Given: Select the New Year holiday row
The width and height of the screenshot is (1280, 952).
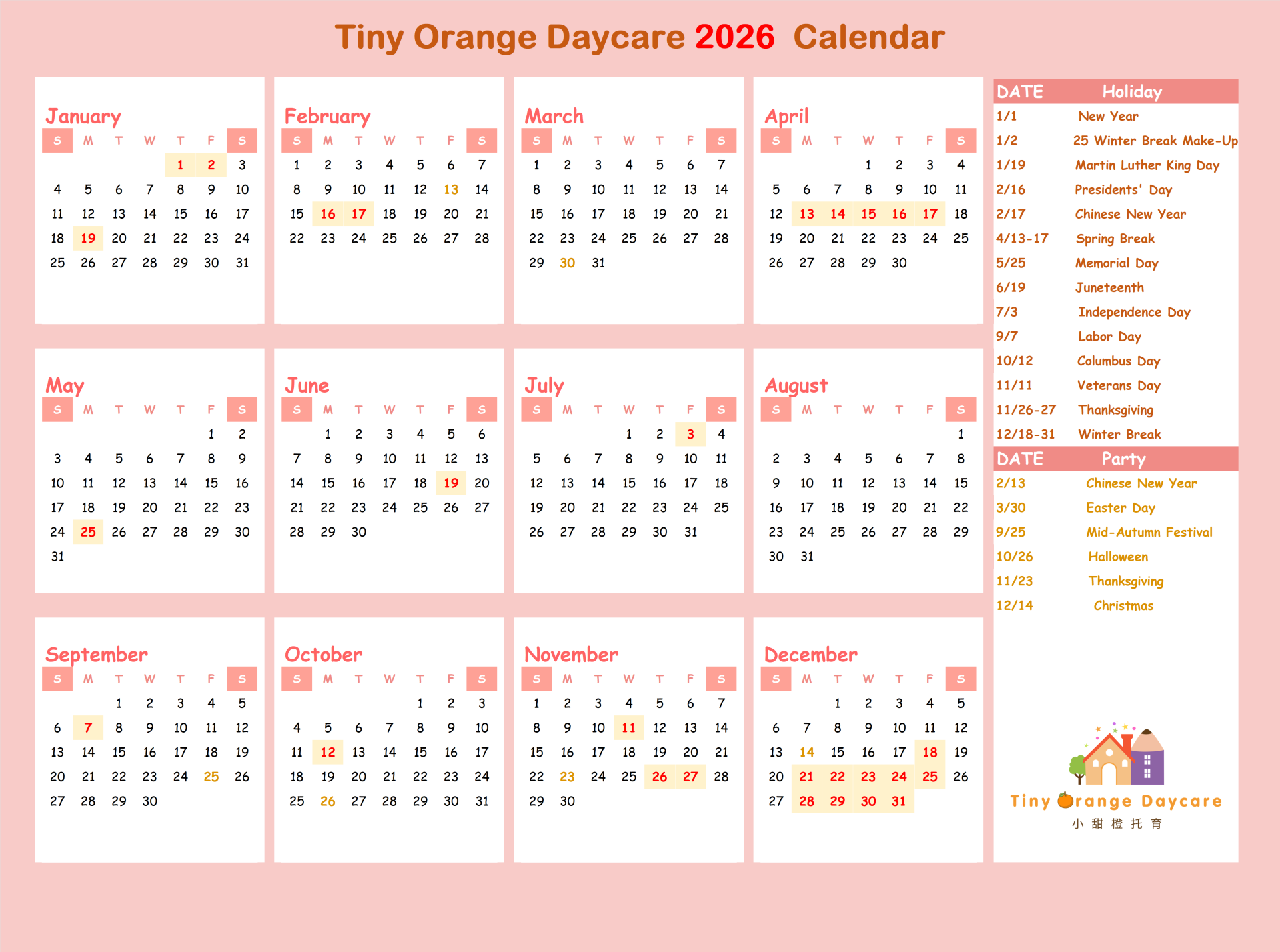Looking at the screenshot, I should tap(1115, 116).
